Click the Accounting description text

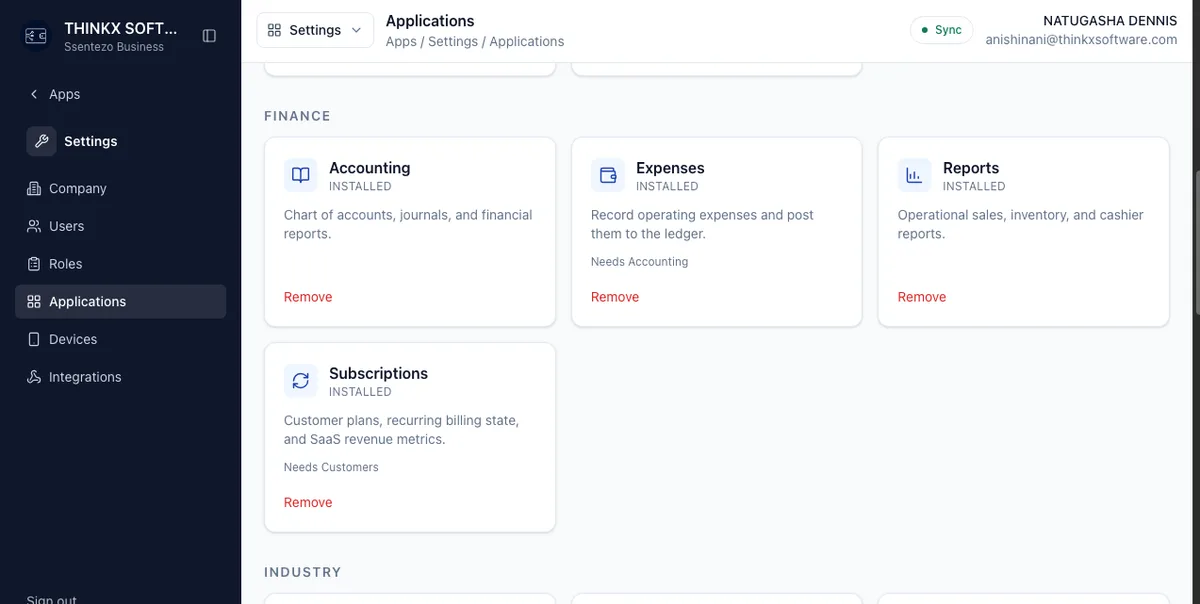[408, 224]
